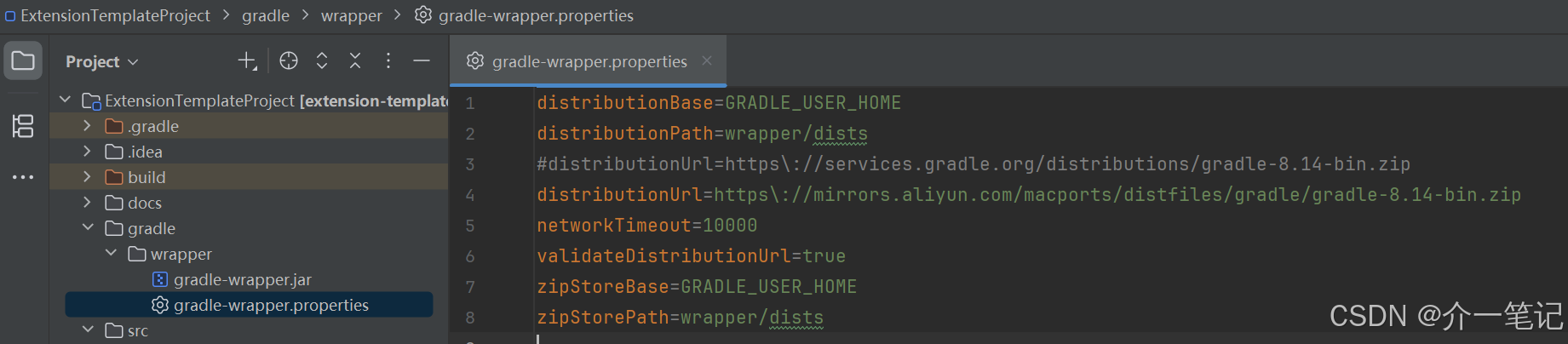1568x344 pixels.
Task: Close the gradle-wrapper.properties tab
Action: coord(707,60)
